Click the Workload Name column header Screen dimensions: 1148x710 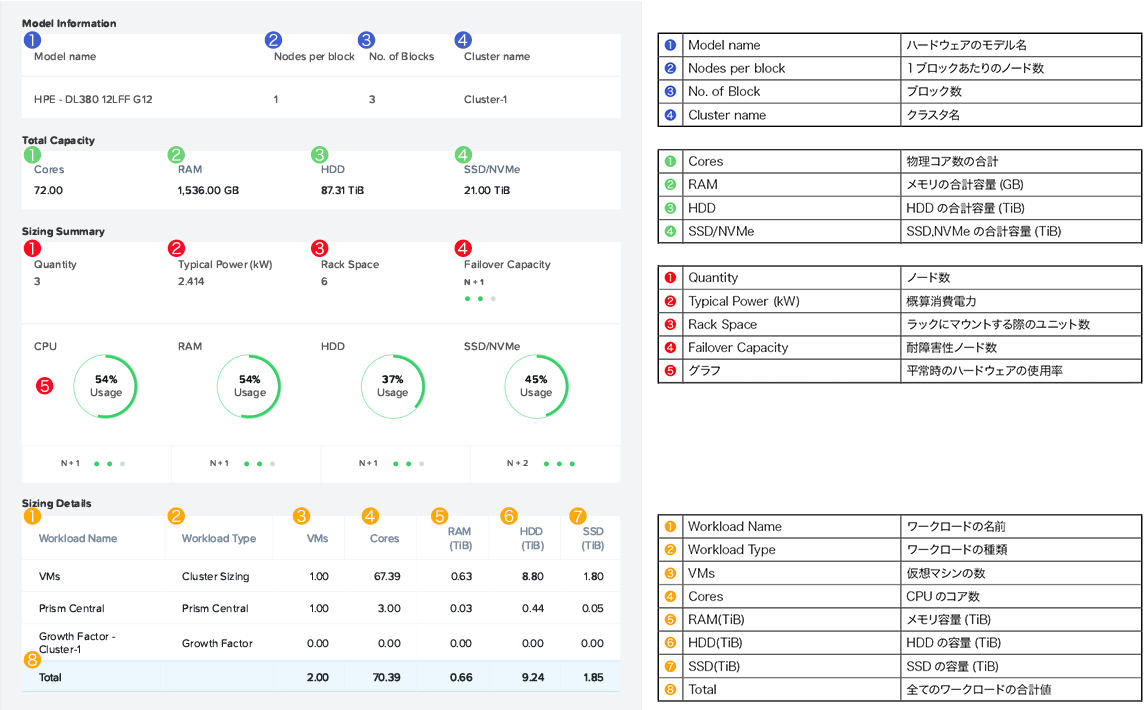pos(78,538)
